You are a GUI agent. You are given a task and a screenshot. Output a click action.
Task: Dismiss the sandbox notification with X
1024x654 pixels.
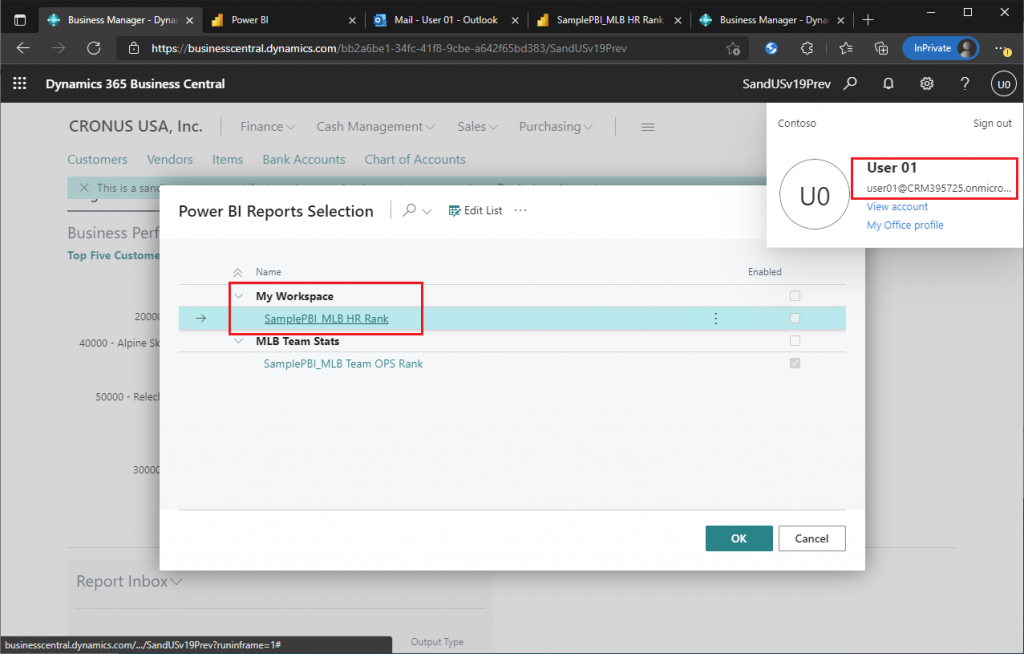[84, 188]
